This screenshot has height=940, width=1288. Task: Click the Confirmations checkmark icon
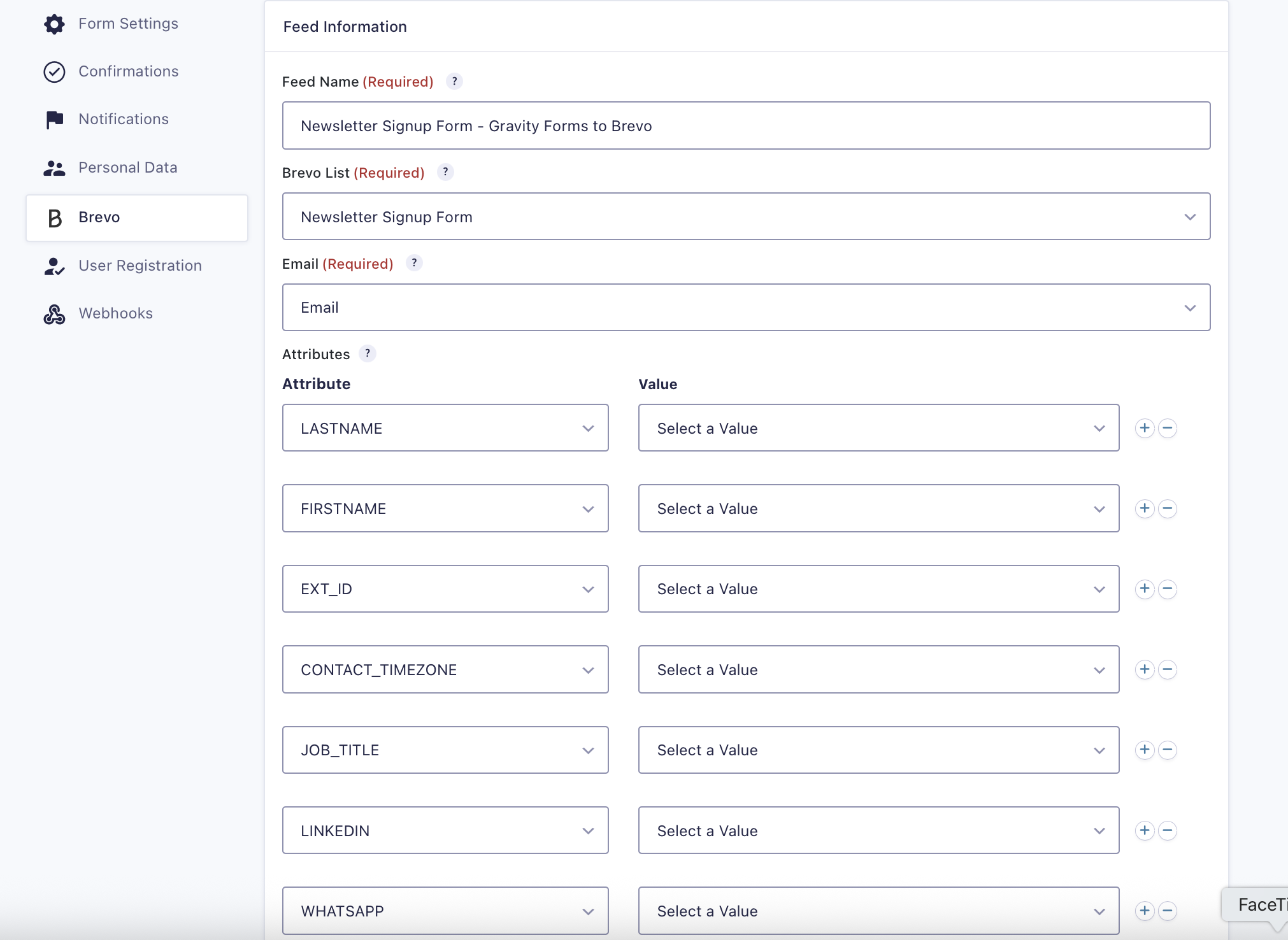[x=54, y=72]
